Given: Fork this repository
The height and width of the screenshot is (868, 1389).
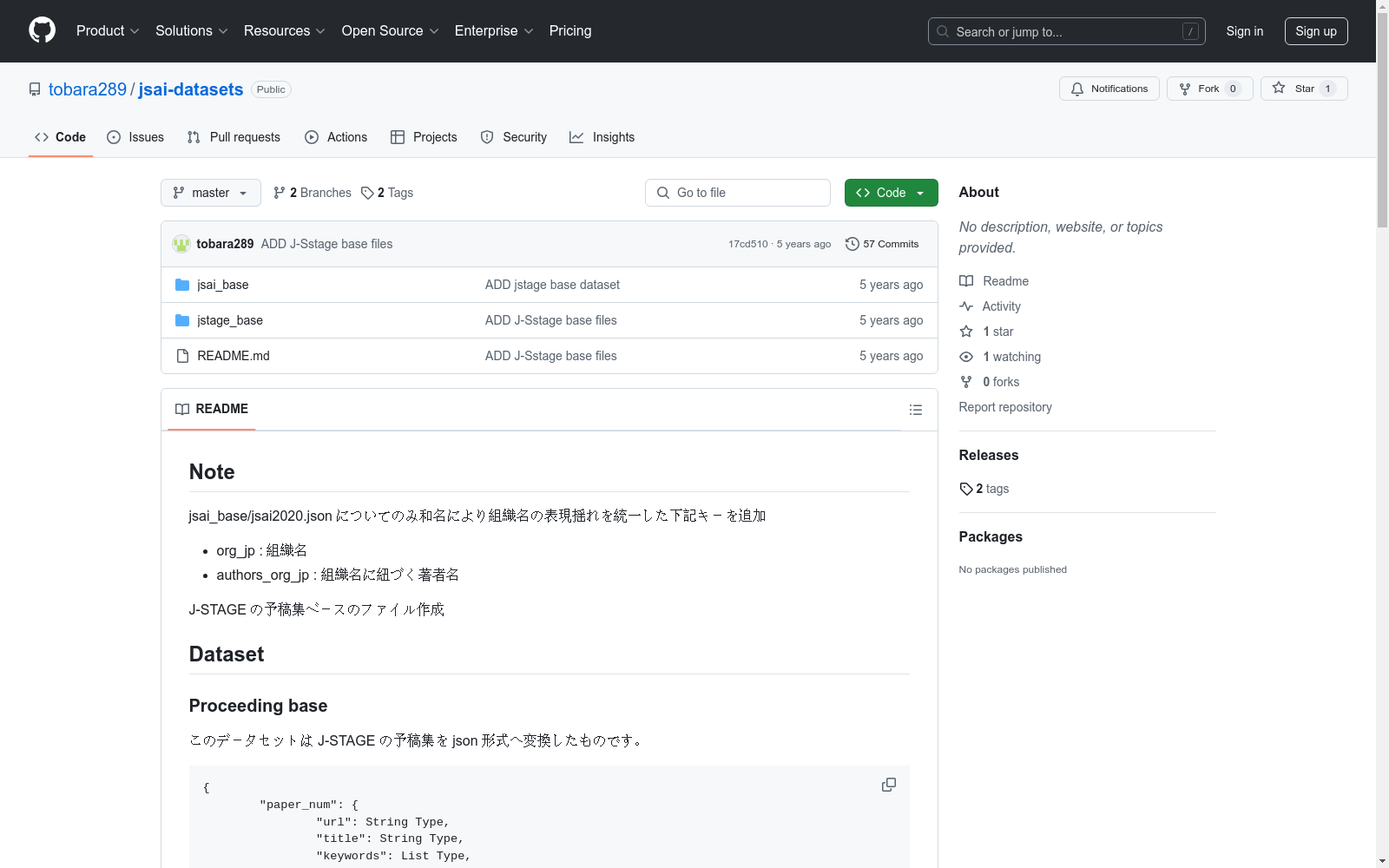Looking at the screenshot, I should coord(1209,89).
